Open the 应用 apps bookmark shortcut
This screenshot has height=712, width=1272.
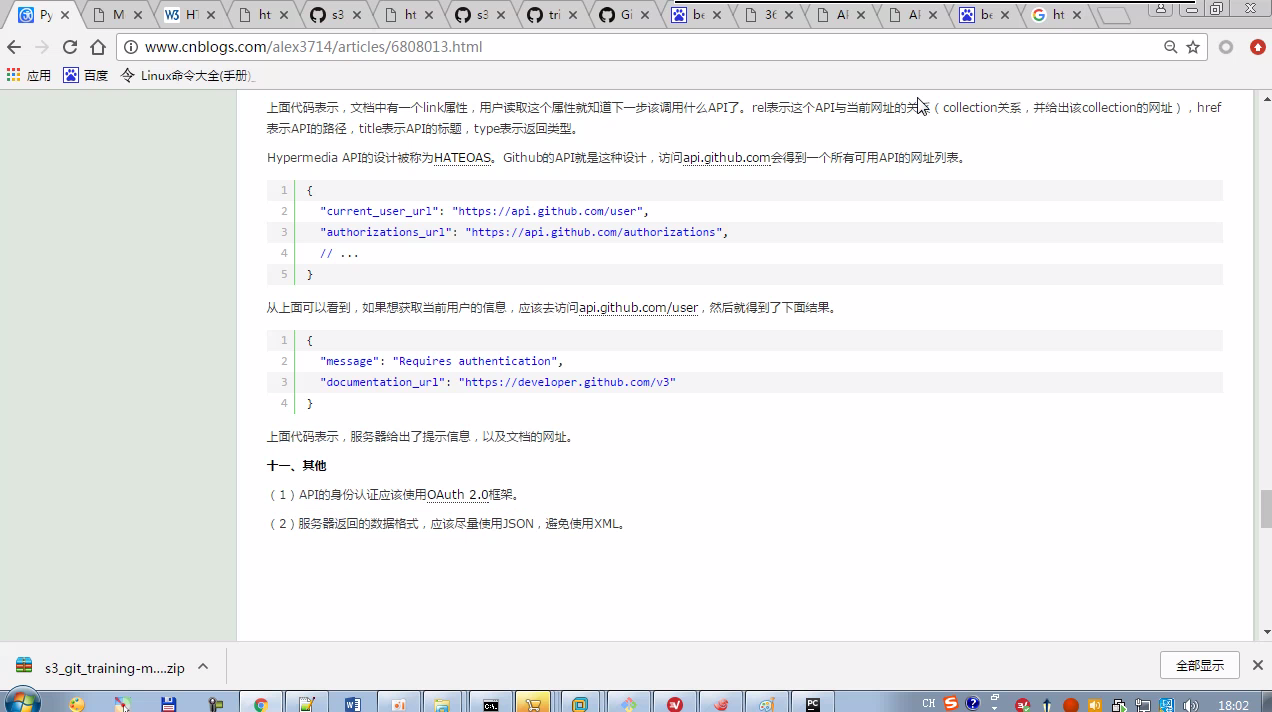29,75
